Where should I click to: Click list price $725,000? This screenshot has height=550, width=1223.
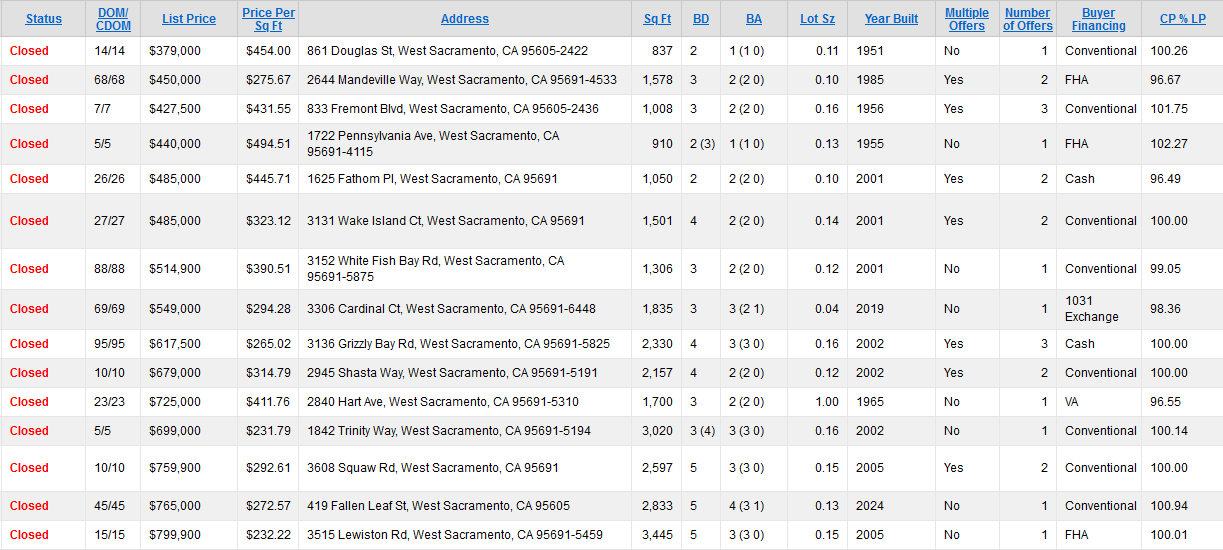tap(175, 402)
